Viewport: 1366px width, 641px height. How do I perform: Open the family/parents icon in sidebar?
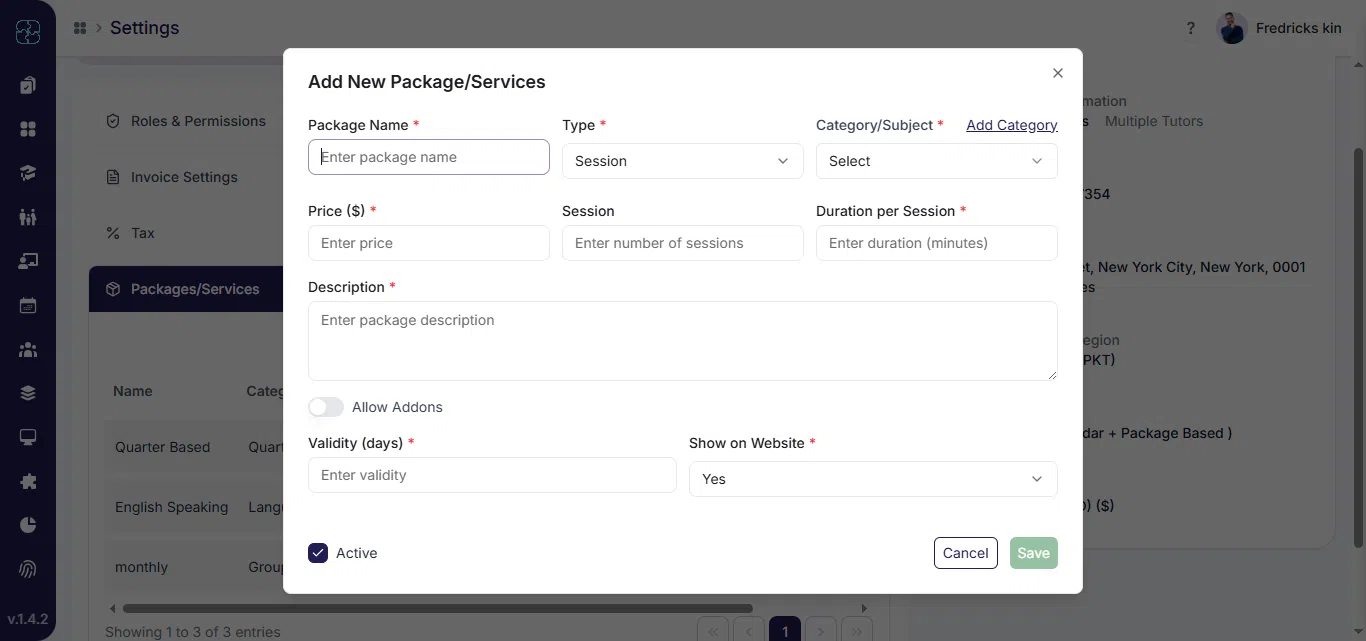[28, 217]
